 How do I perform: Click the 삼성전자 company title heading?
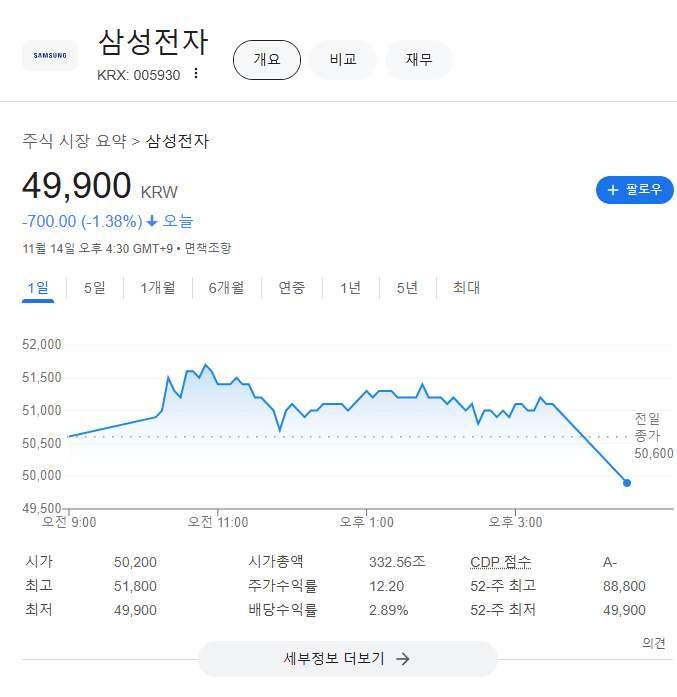tap(153, 42)
